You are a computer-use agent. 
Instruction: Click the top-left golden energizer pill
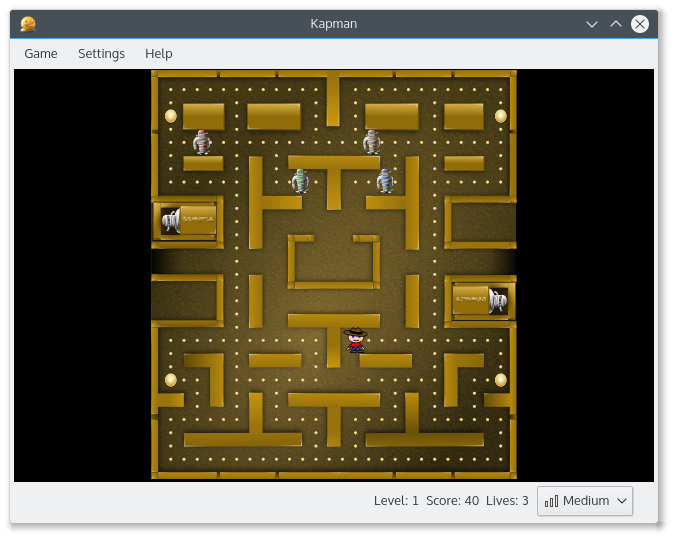coord(171,116)
